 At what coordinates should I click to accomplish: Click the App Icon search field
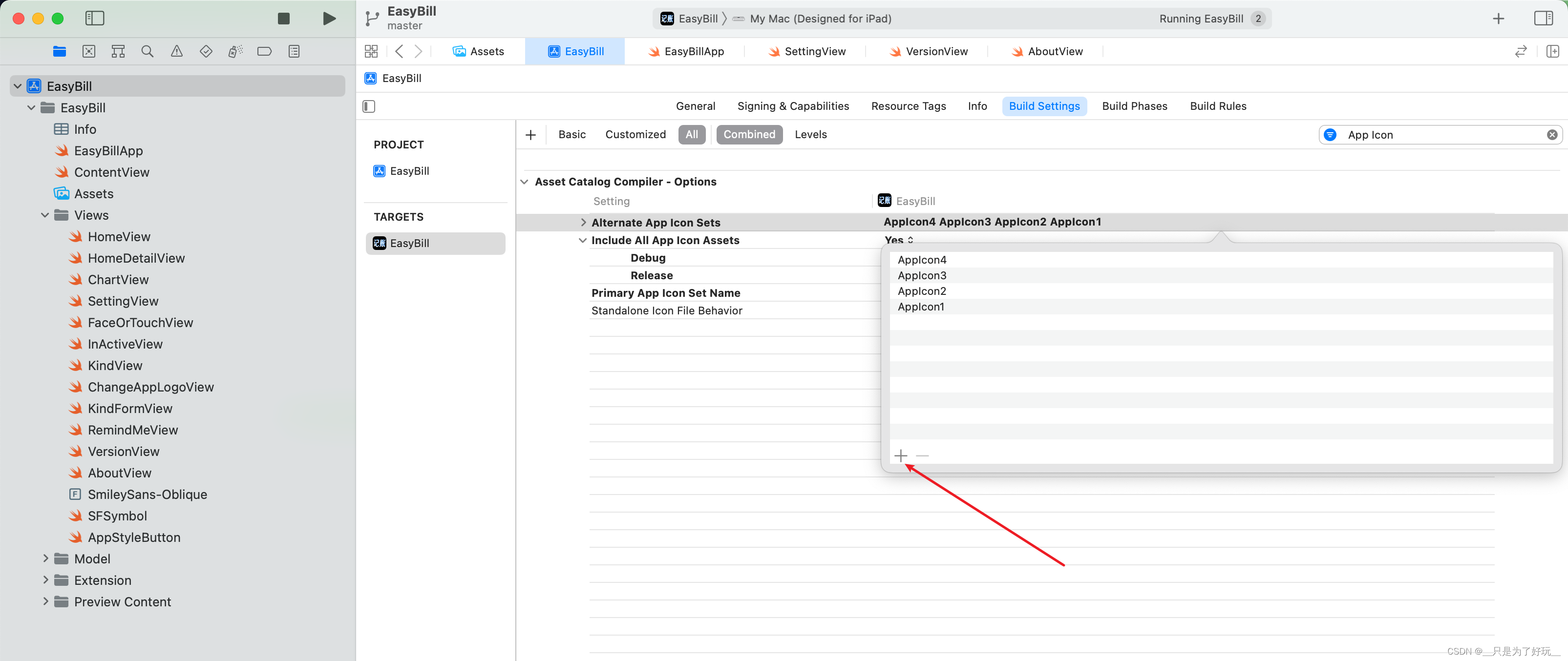tap(1440, 134)
